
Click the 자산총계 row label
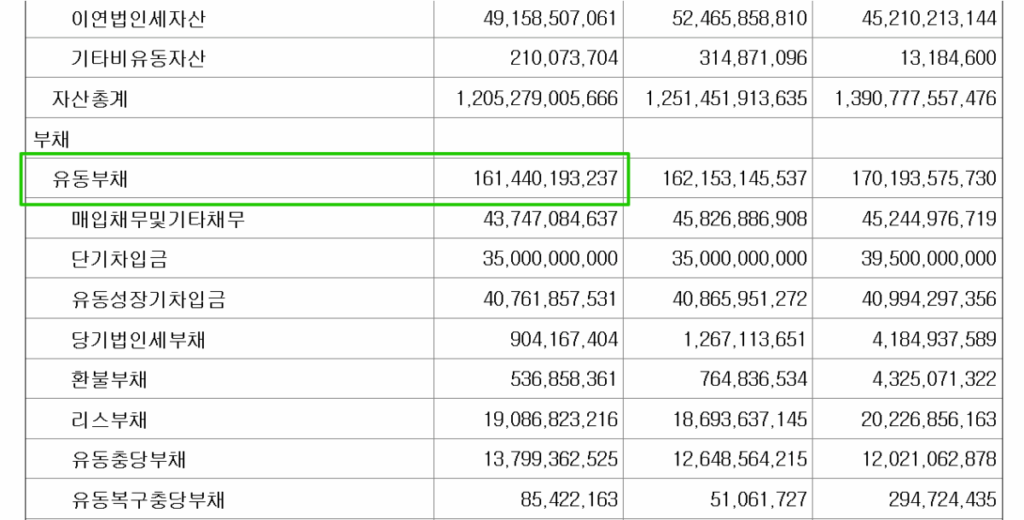90,99
